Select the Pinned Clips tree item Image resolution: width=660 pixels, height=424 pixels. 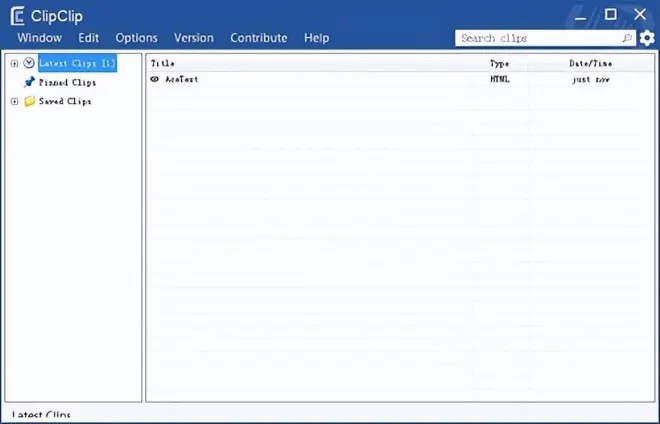coord(67,82)
